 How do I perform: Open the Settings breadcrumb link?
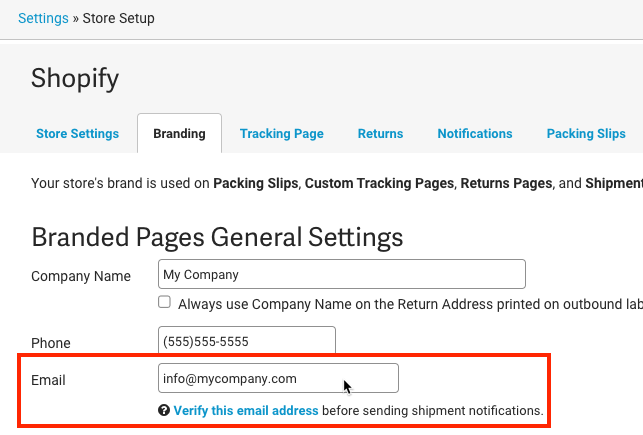(x=43, y=18)
